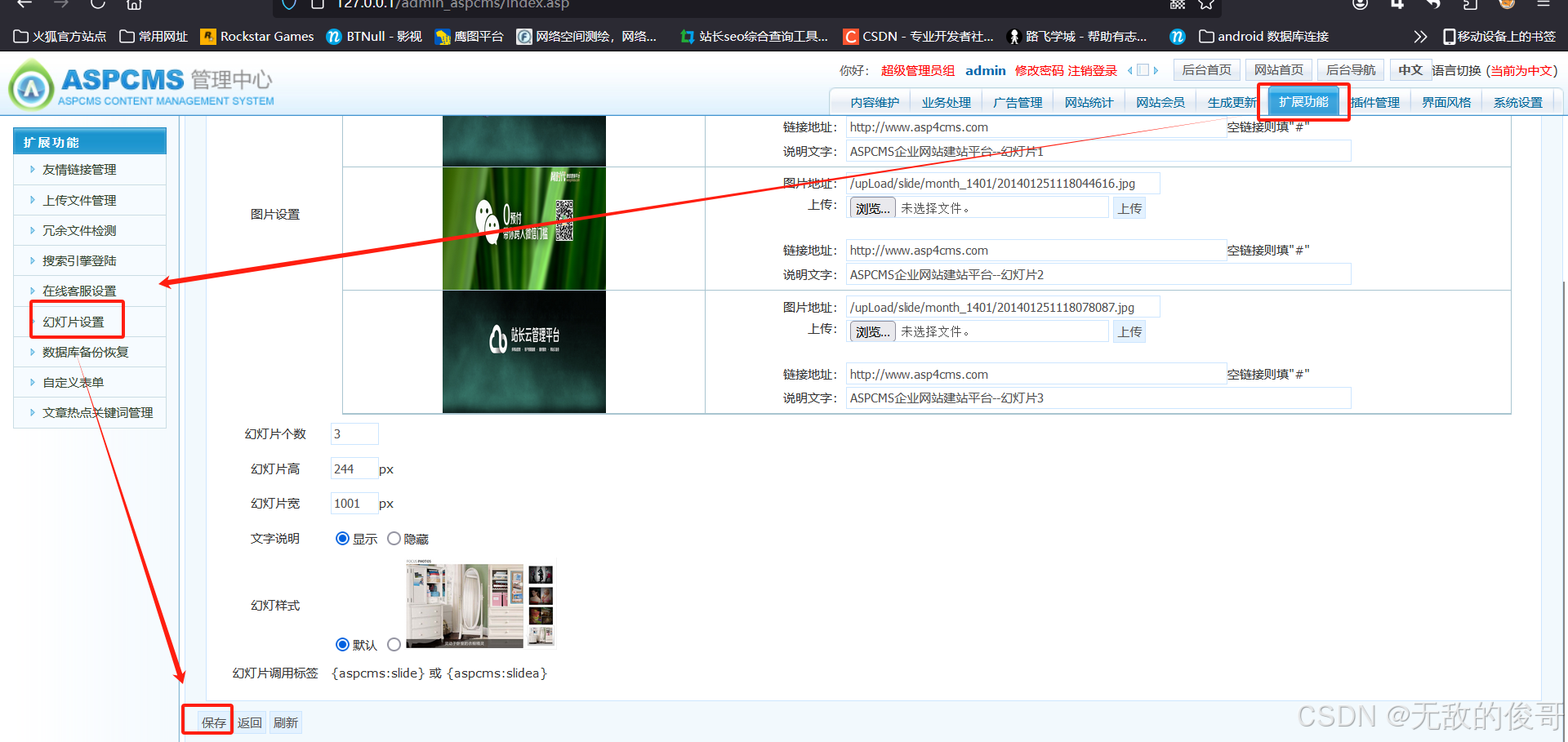Click the browser home icon

click(134, 5)
